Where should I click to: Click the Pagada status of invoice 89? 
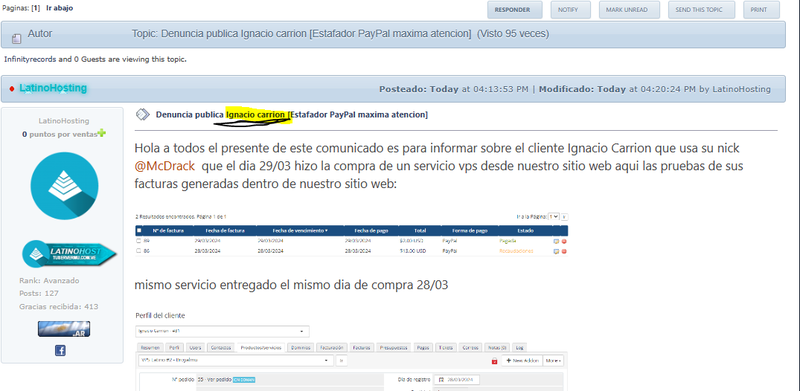point(508,241)
